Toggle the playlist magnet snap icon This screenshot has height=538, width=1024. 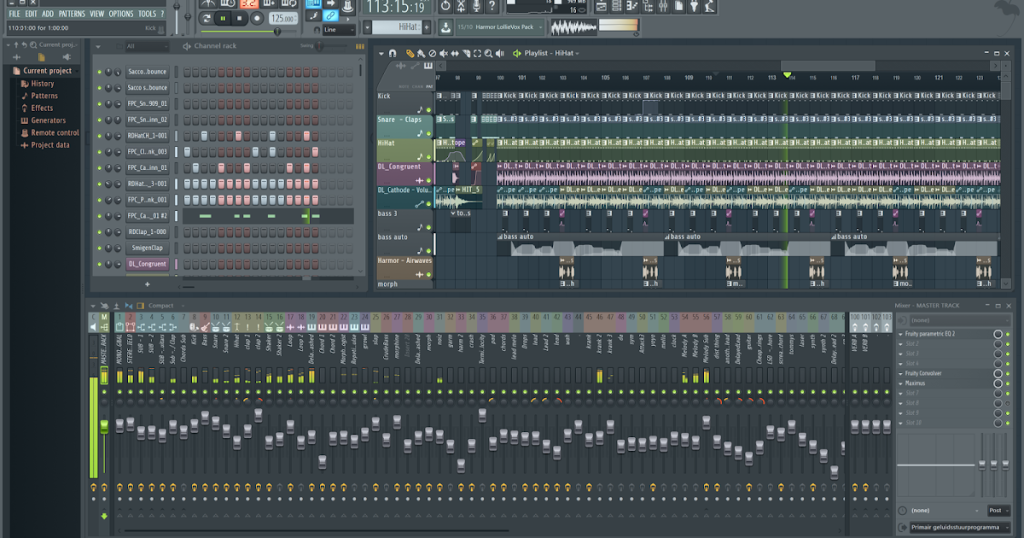pos(392,54)
